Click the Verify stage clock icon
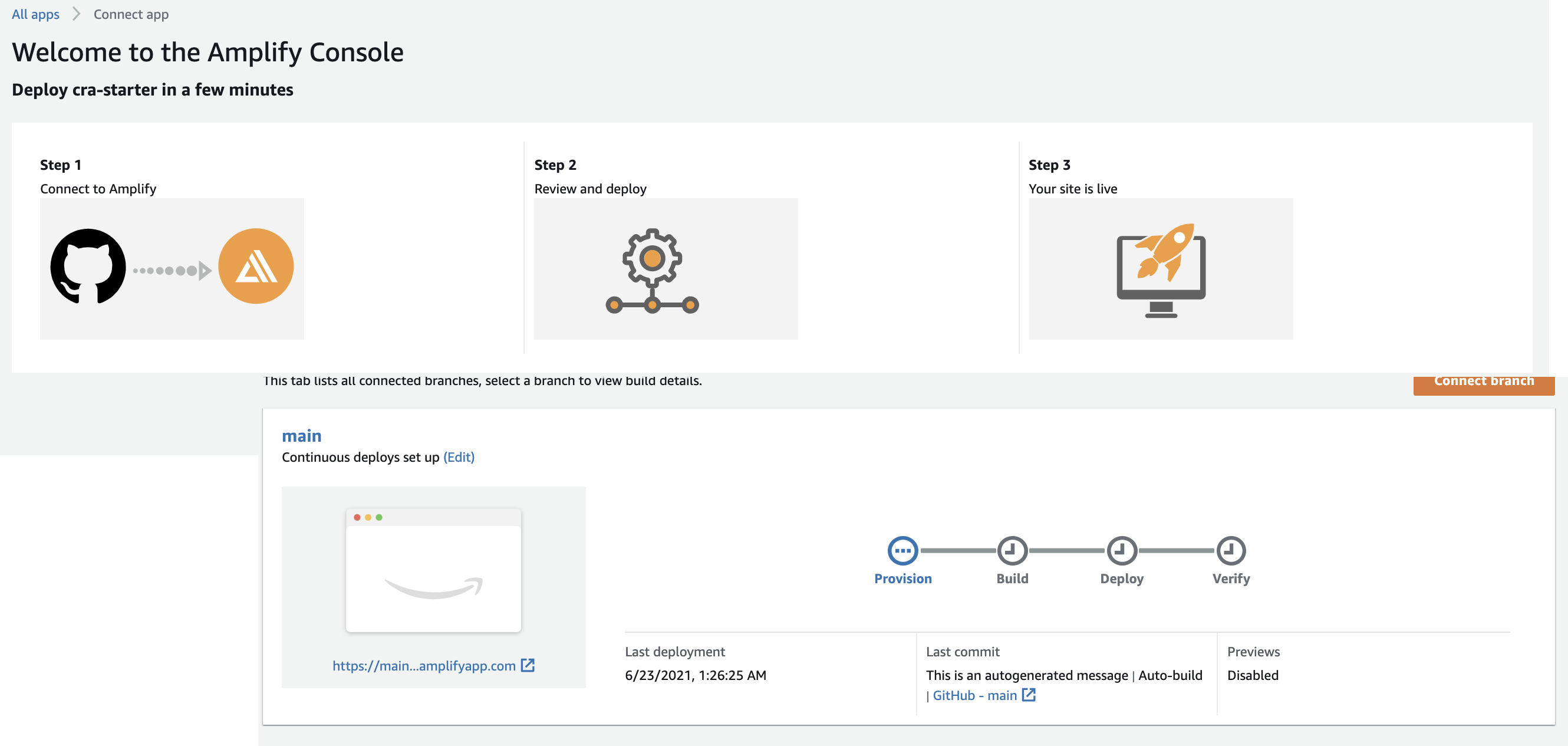 pos(1231,551)
